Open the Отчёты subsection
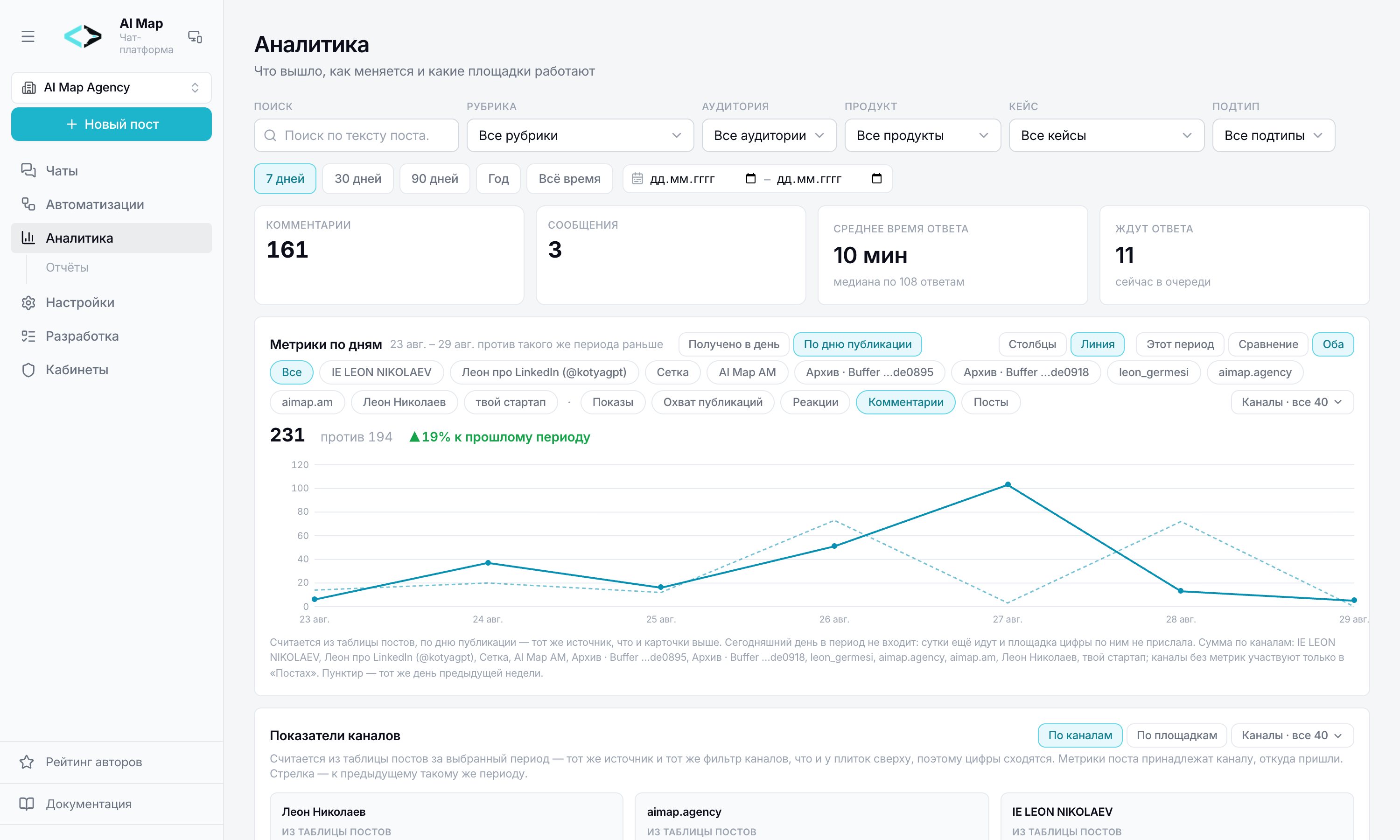 67,267
